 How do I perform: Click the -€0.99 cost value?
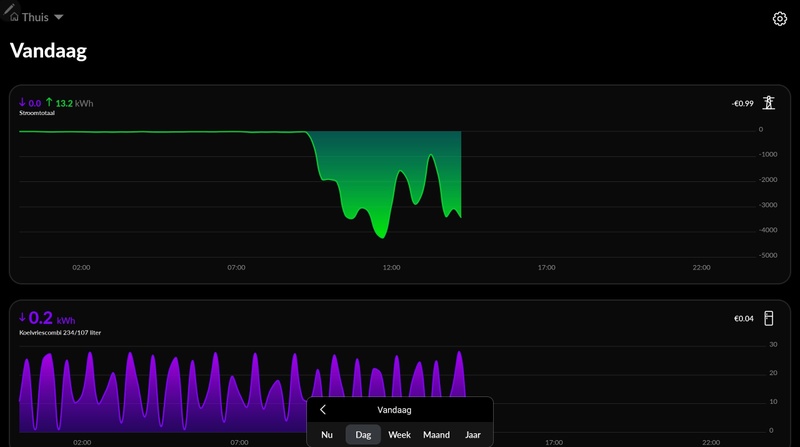click(x=742, y=104)
